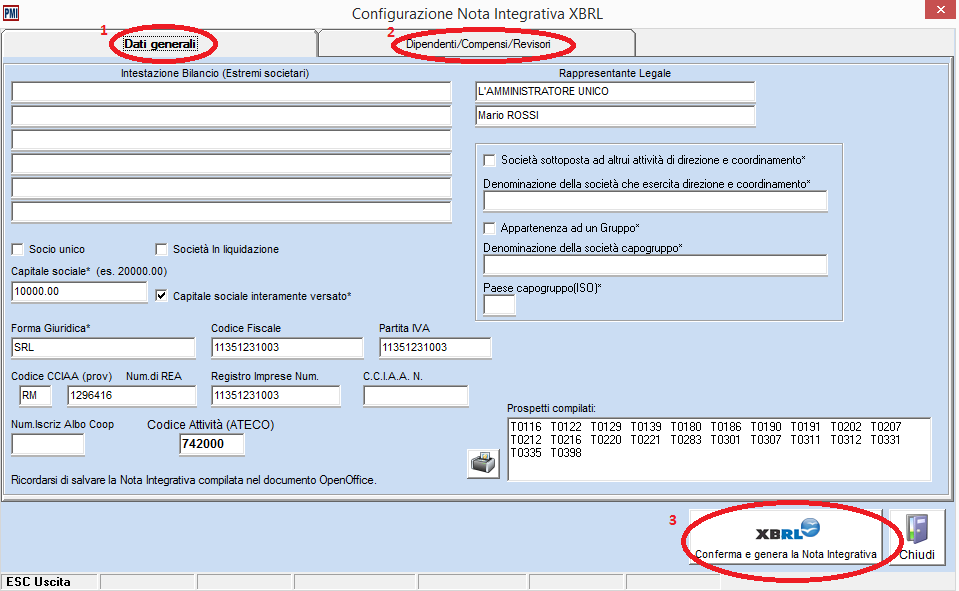Viewport: 959px width, 591px height.
Task: Click the Num.di REA input field
Action: coord(133,396)
